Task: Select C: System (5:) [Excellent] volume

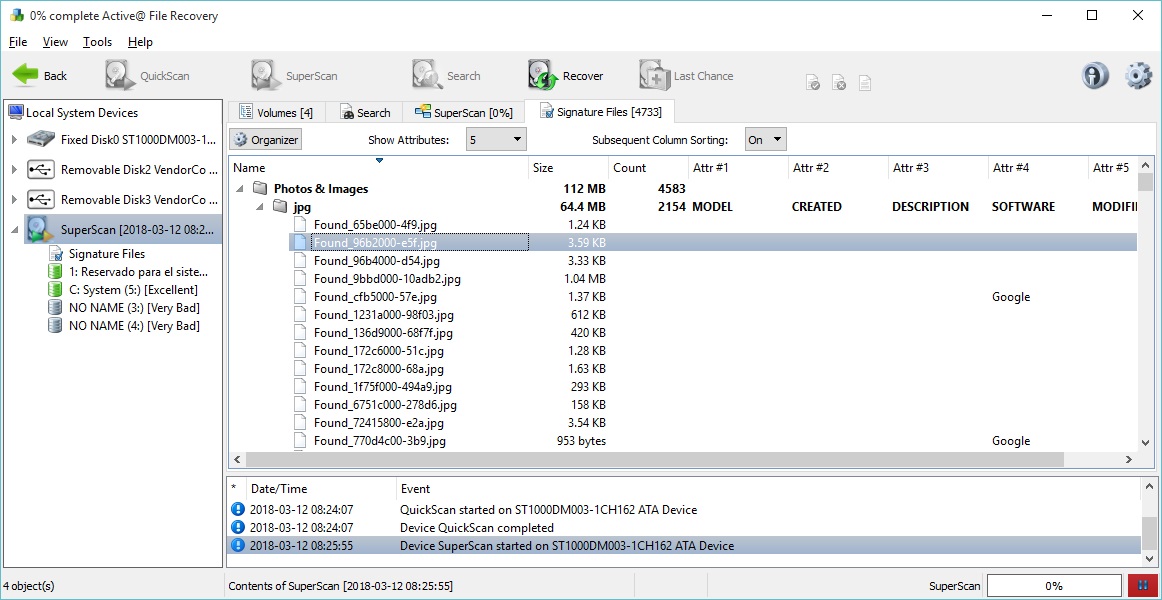Action: pyautogui.click(x=123, y=290)
